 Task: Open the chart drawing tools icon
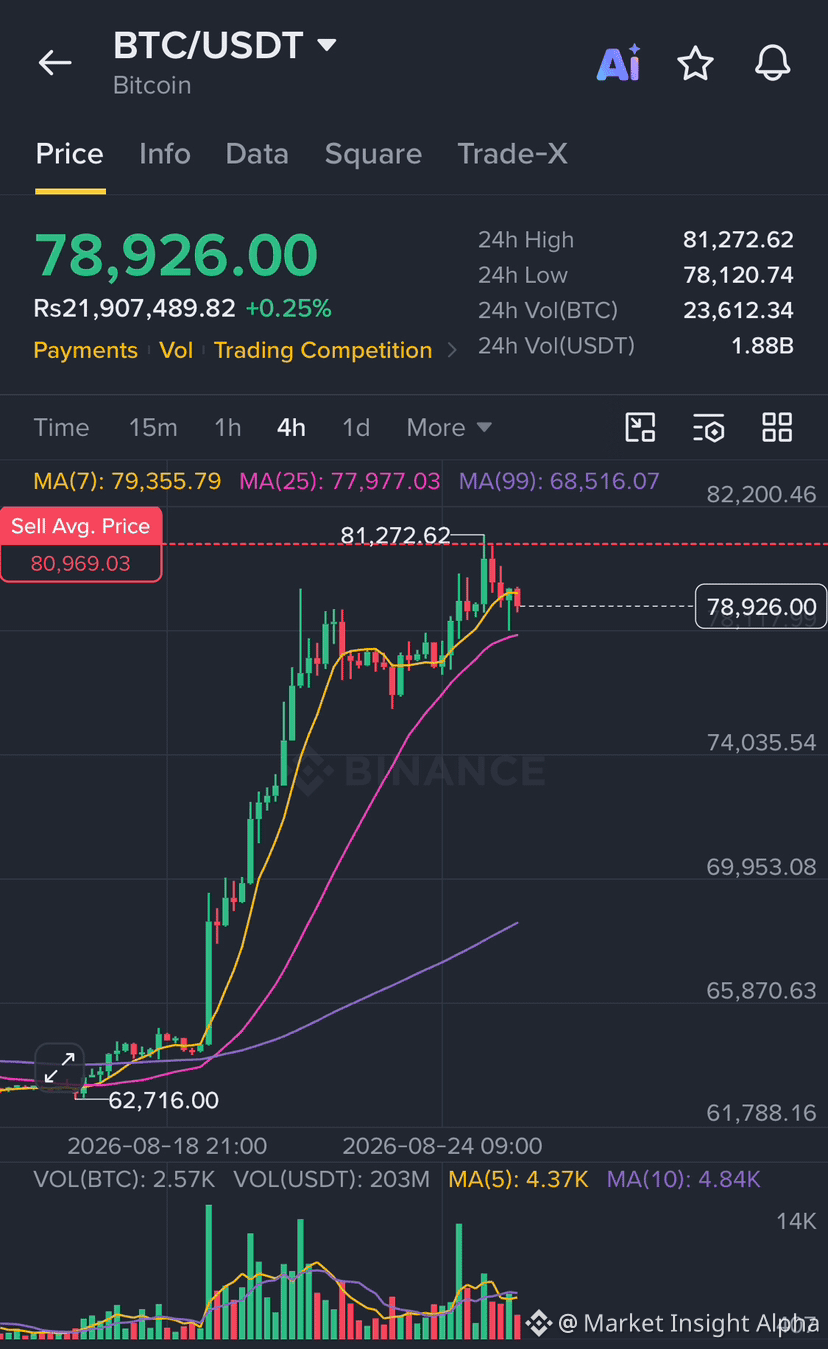[x=640, y=427]
